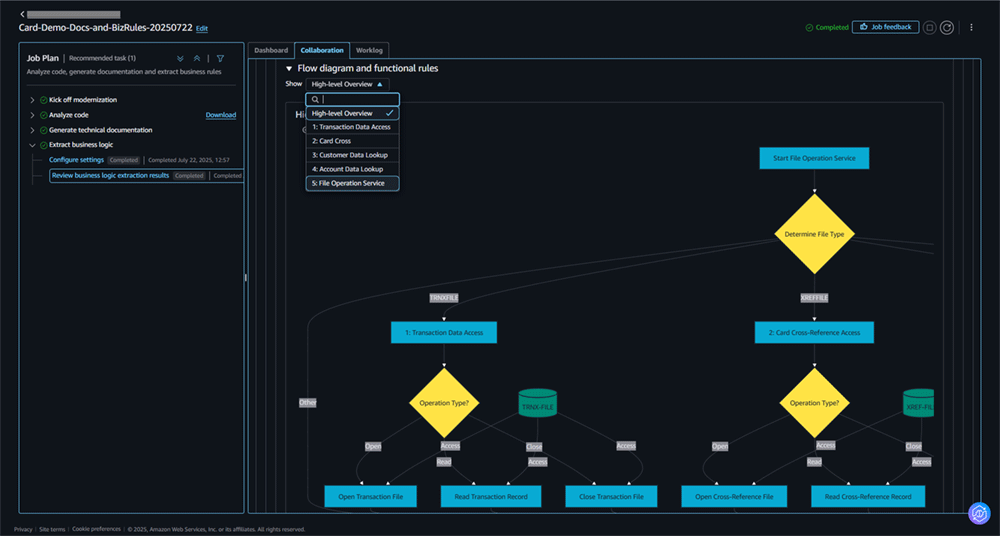This screenshot has width=1000, height=536.
Task: Open the three-dot more options menu
Action: click(x=971, y=28)
